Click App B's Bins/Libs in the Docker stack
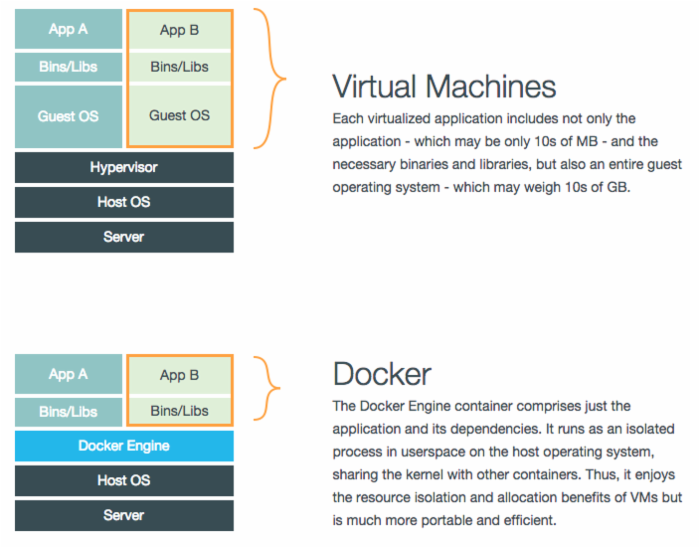The width and height of the screenshot is (700, 548). [x=180, y=411]
